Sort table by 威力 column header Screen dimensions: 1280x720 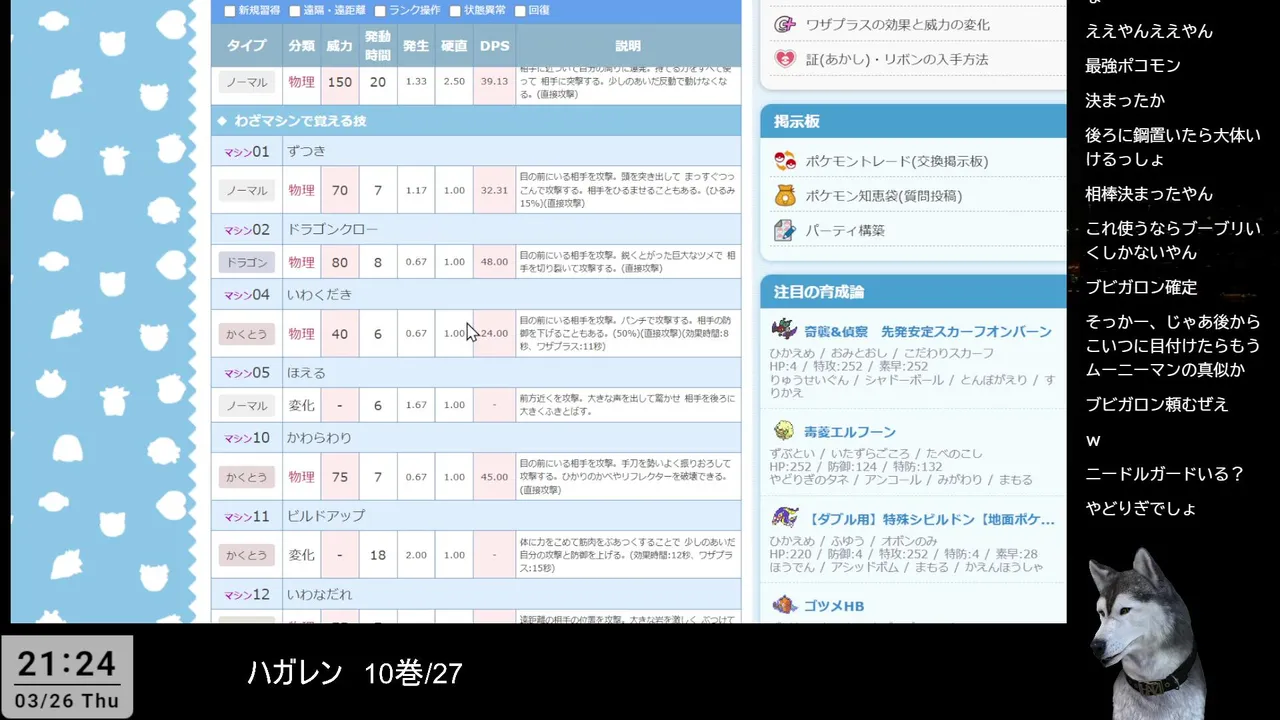click(x=340, y=46)
